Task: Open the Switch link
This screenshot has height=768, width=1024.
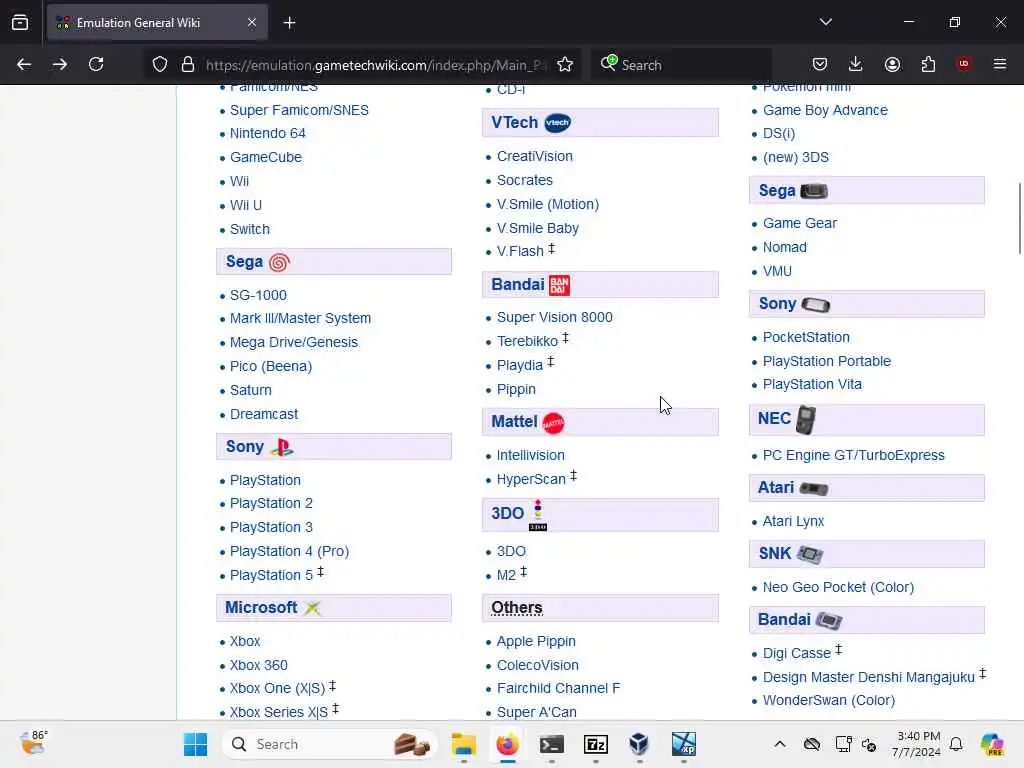Action: [249, 229]
